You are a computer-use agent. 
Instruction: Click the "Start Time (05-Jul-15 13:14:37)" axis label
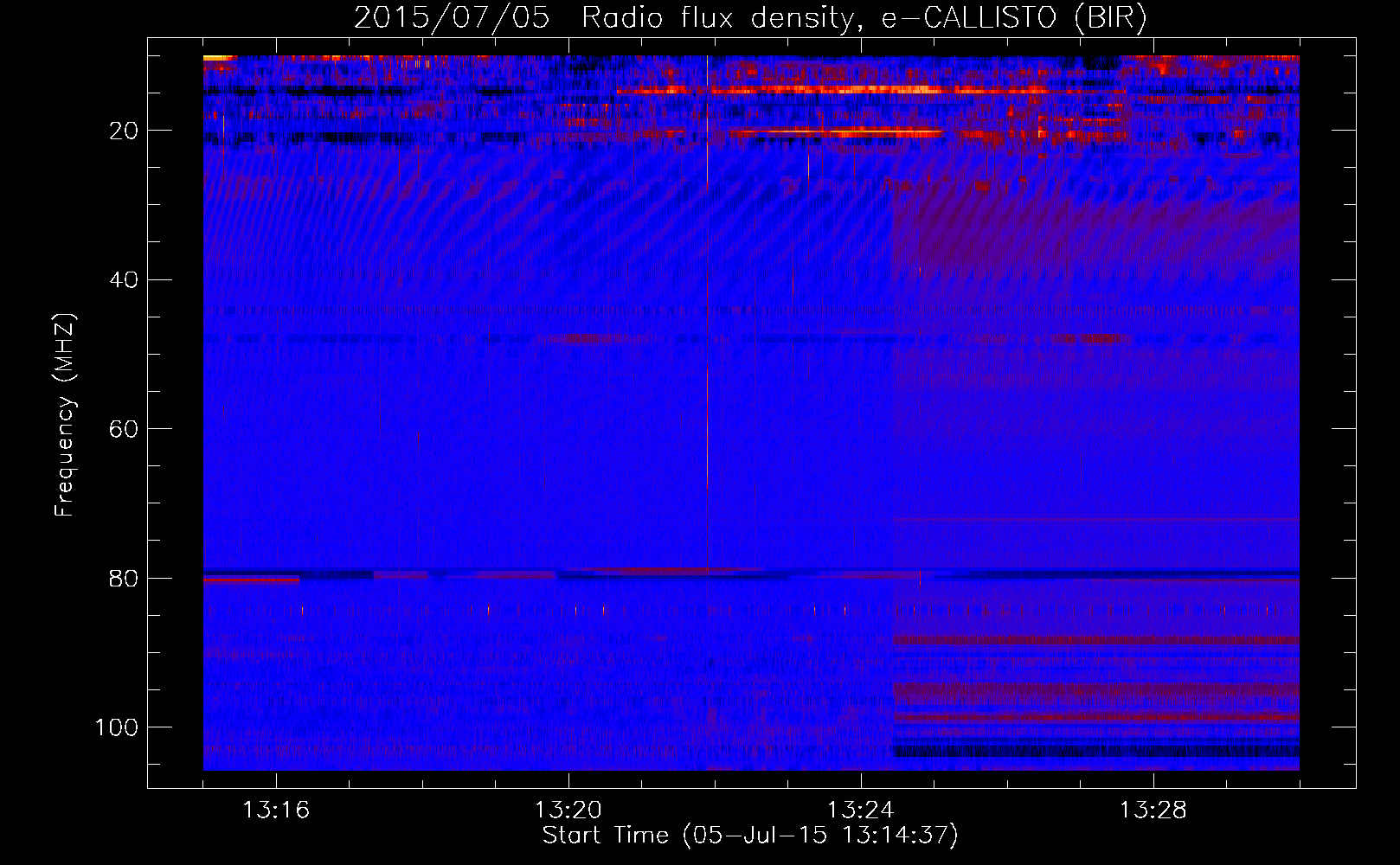pyautogui.click(x=750, y=836)
